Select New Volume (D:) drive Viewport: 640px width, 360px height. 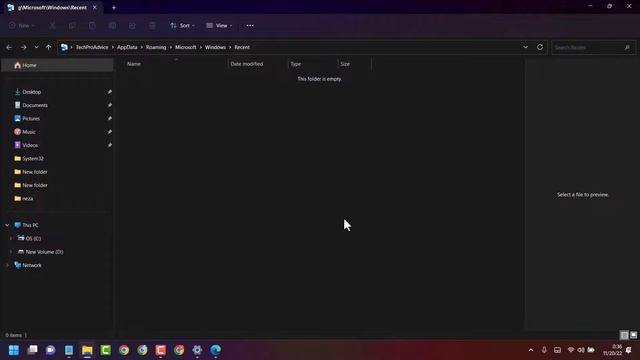click(44, 252)
